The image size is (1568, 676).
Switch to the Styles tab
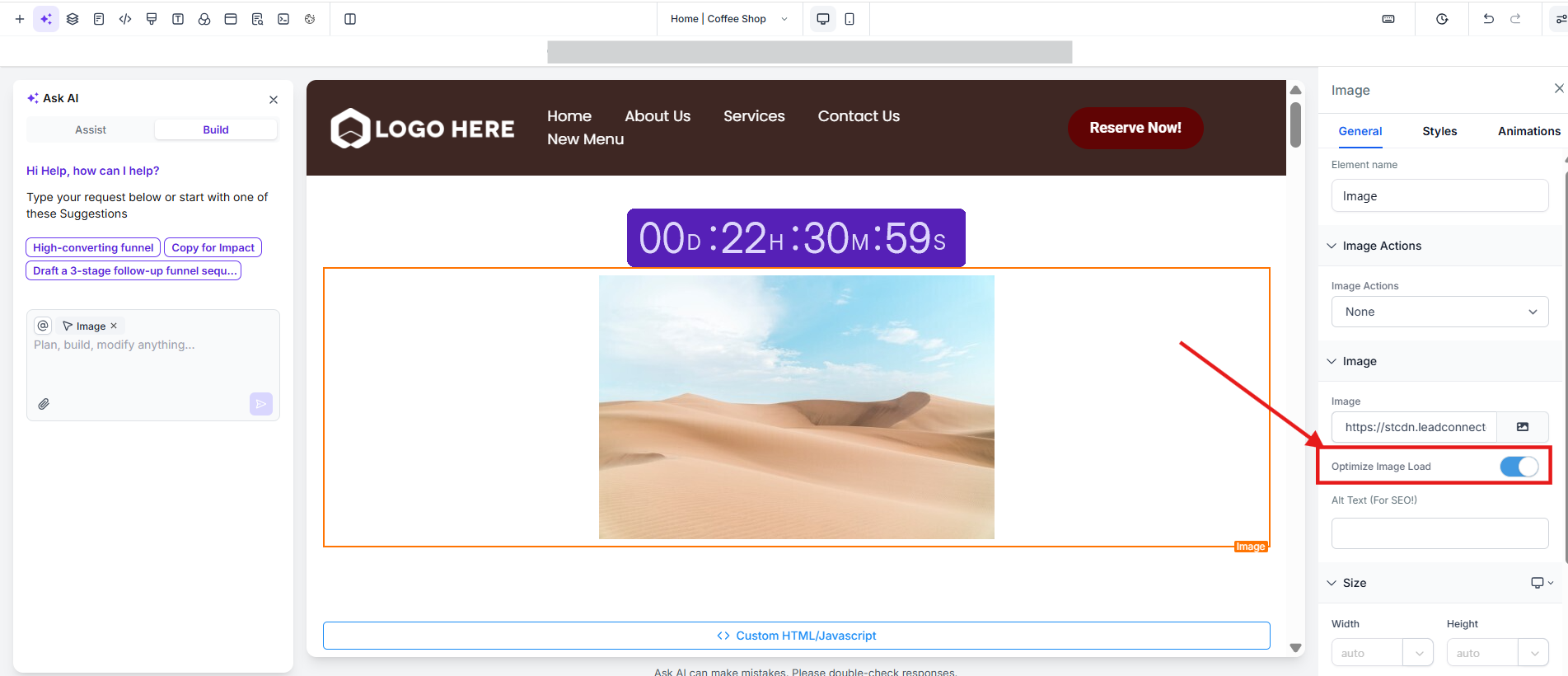[x=1439, y=131]
